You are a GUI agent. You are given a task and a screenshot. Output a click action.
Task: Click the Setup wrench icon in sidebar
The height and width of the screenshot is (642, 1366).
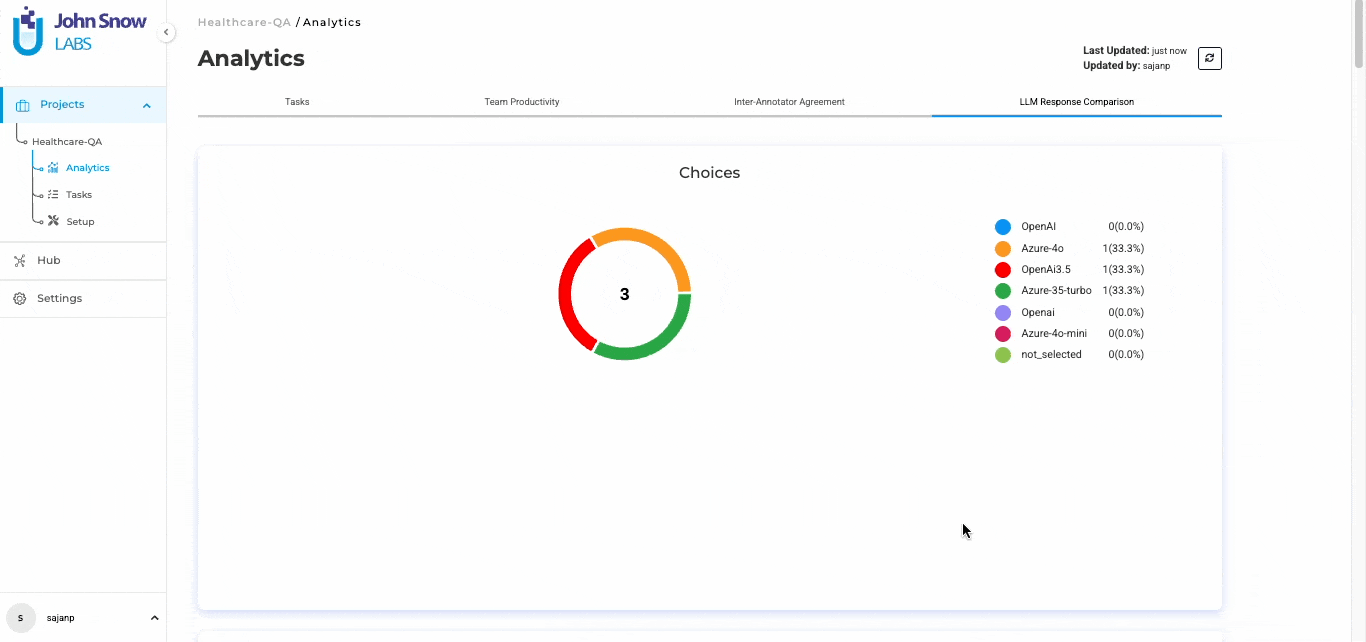pos(53,221)
